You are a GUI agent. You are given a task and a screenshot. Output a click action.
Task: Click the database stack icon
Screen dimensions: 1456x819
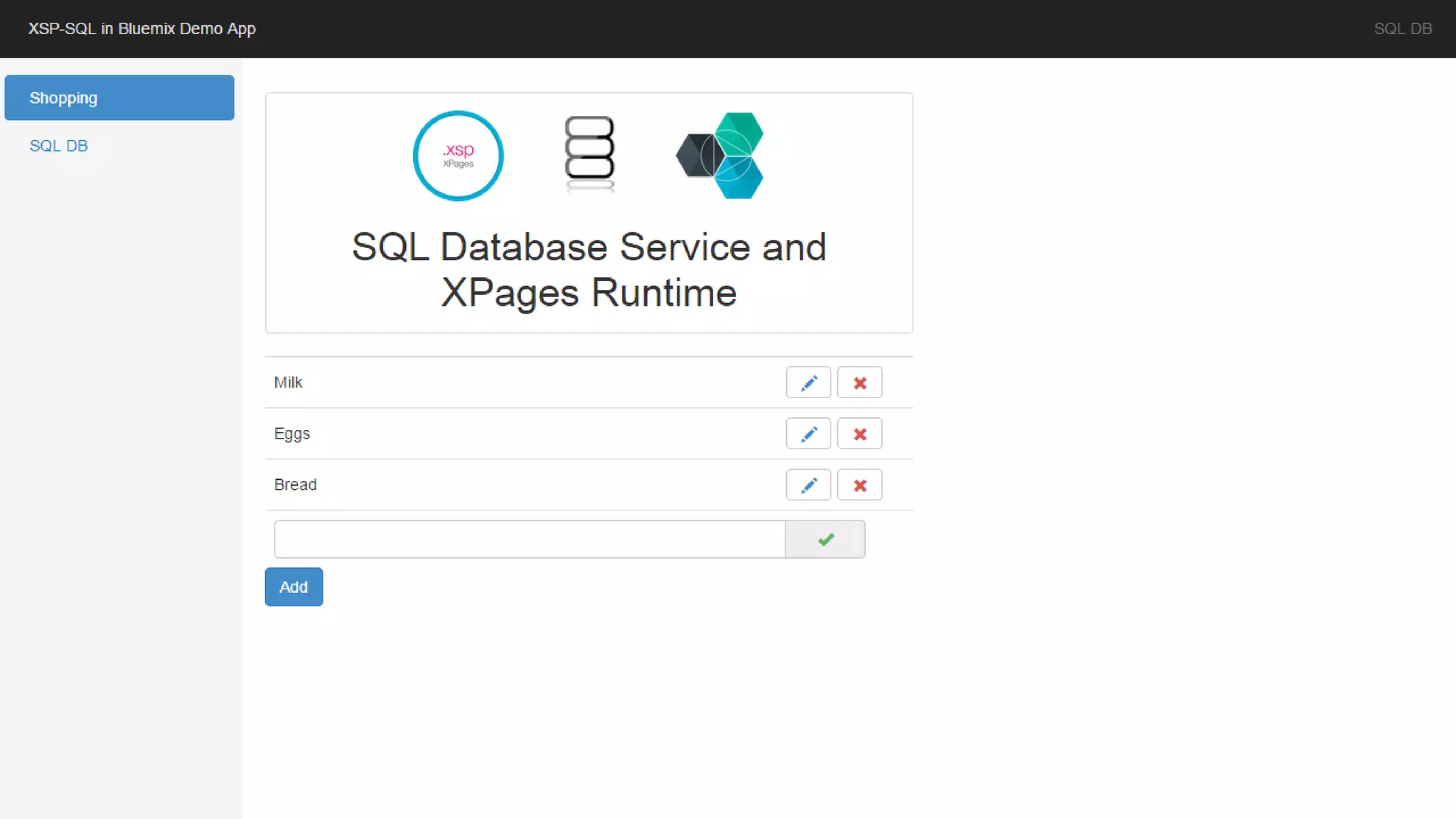[x=589, y=154]
